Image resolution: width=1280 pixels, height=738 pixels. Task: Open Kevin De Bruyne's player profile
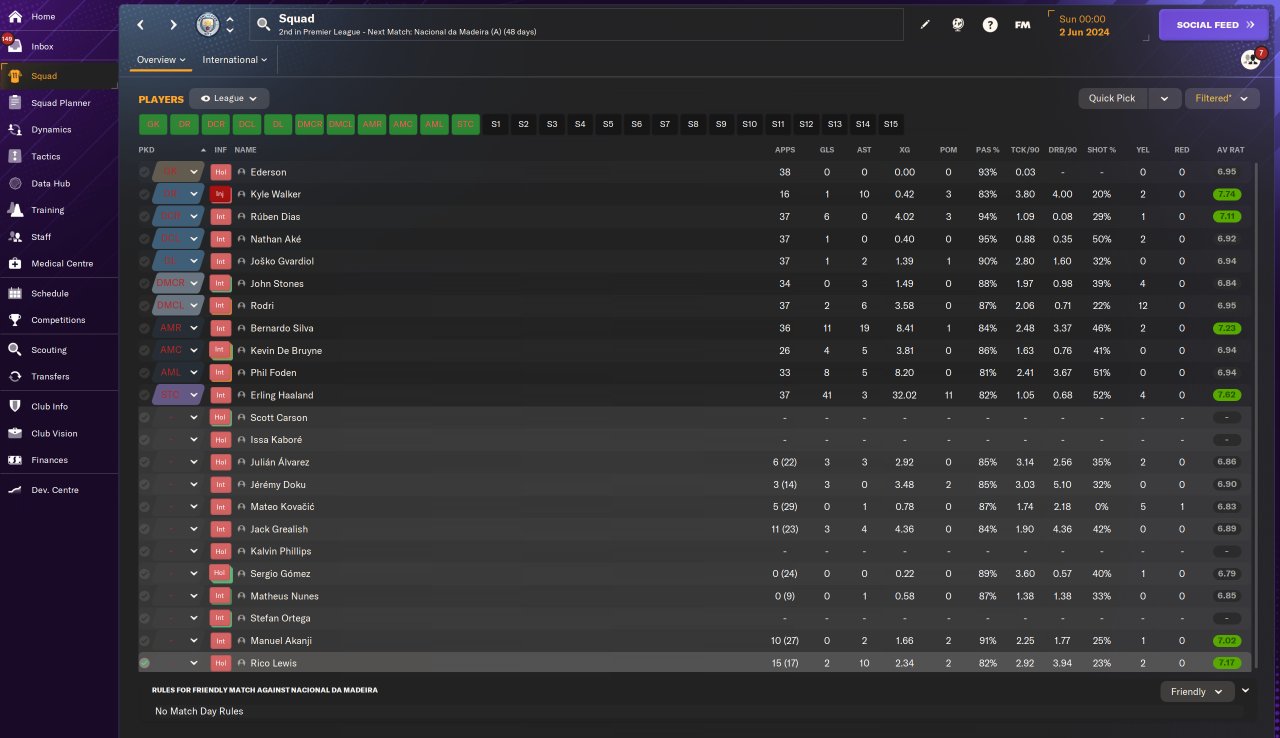pos(286,351)
